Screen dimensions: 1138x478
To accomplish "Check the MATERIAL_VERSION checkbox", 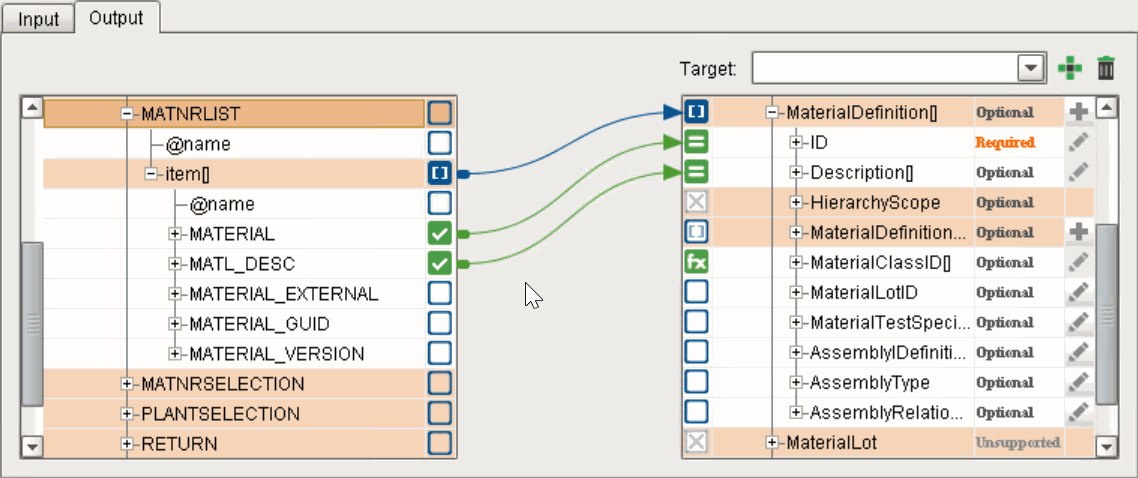I will tap(440, 353).
